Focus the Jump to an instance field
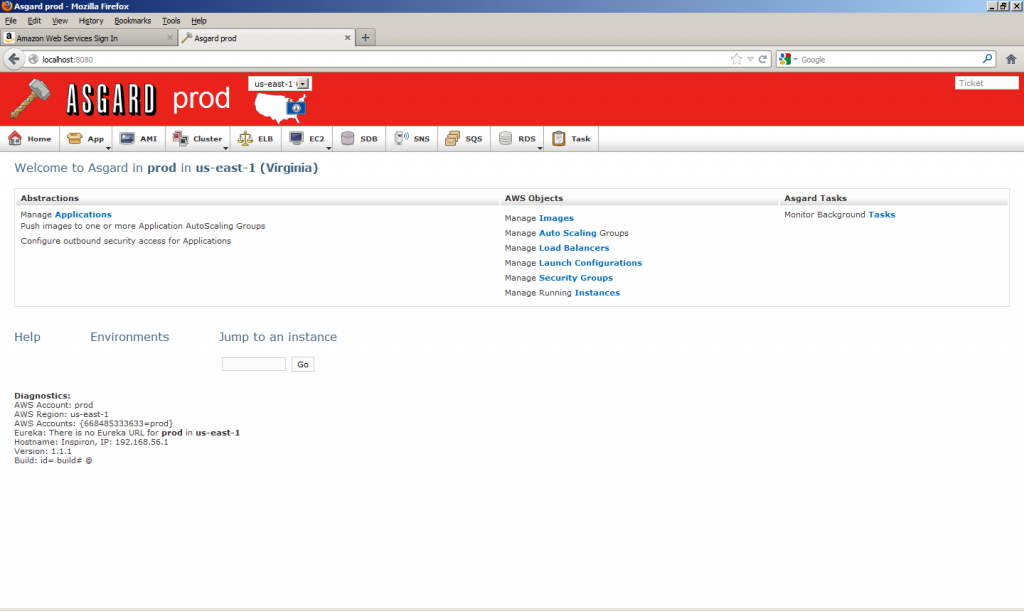The height and width of the screenshot is (611, 1024). (x=253, y=365)
